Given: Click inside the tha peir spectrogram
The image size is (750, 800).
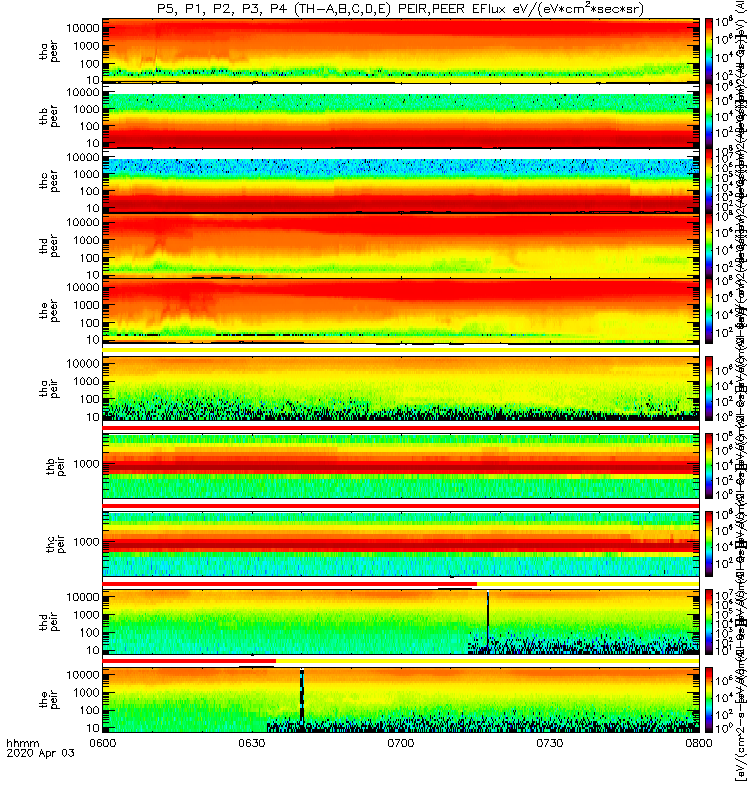Looking at the screenshot, I should 401,388.
